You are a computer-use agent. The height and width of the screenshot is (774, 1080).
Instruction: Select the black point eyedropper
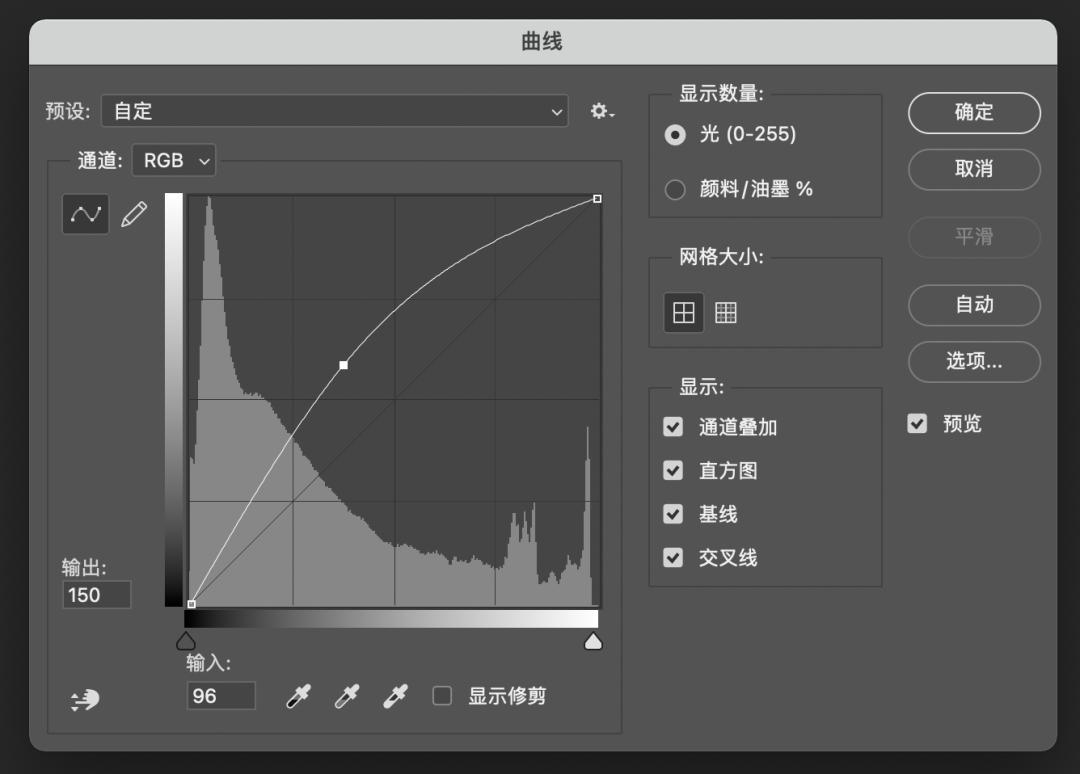point(297,695)
